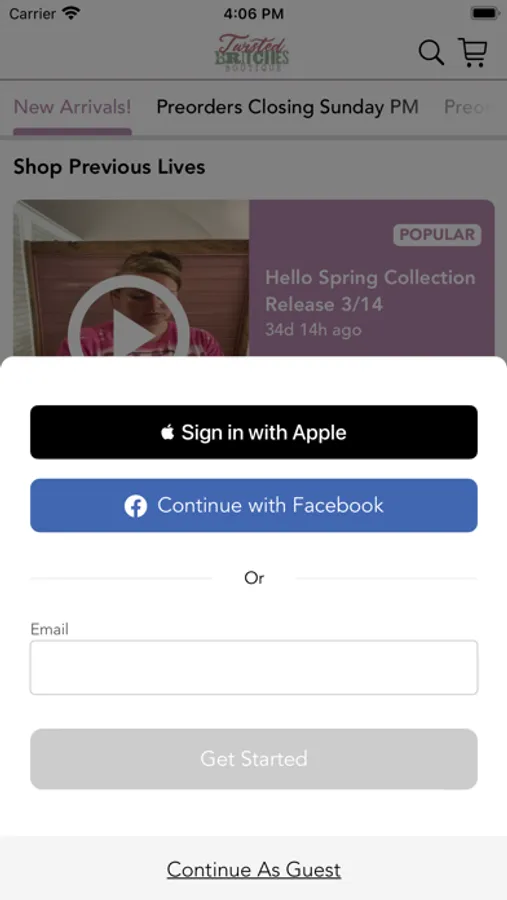Screen dimensions: 507x900
Task: Open the shopping cart icon
Action: click(x=473, y=52)
